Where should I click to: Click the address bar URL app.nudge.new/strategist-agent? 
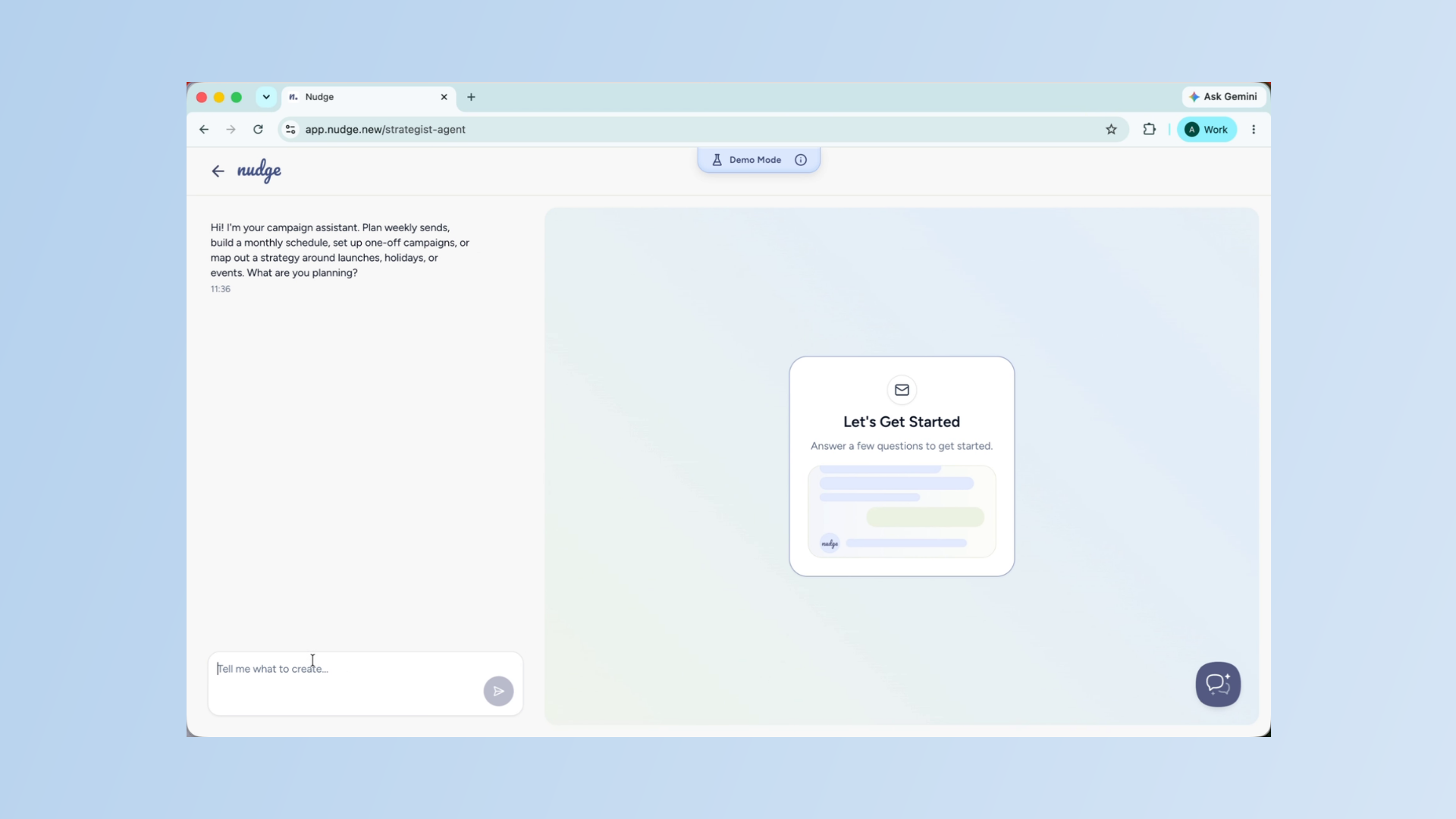pyautogui.click(x=385, y=130)
